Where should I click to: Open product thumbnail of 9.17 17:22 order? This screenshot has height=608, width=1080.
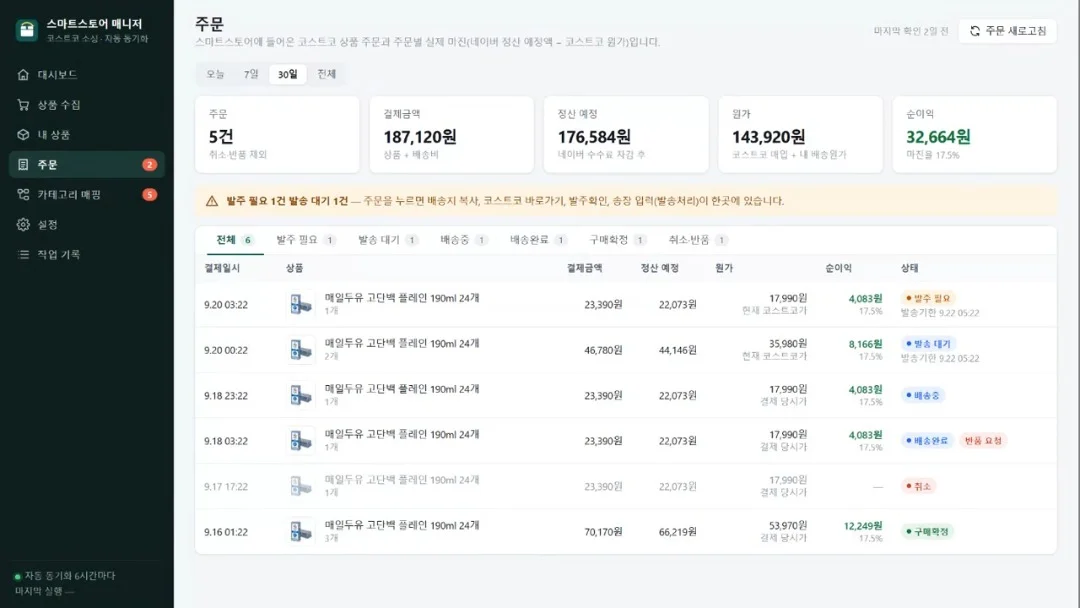coord(300,486)
